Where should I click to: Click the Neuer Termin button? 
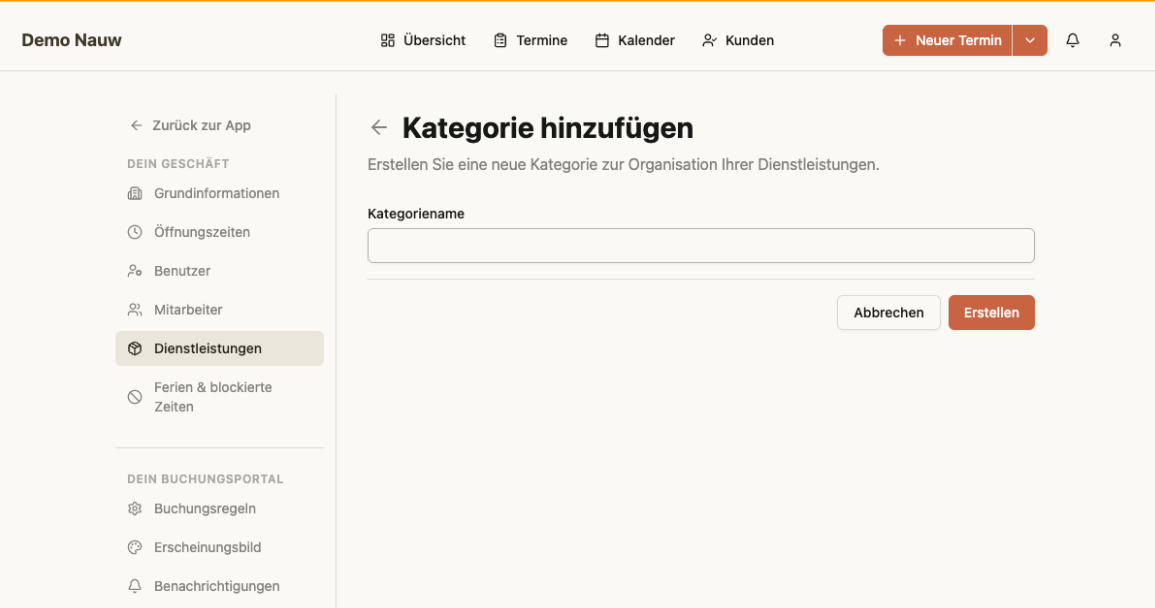coord(948,41)
